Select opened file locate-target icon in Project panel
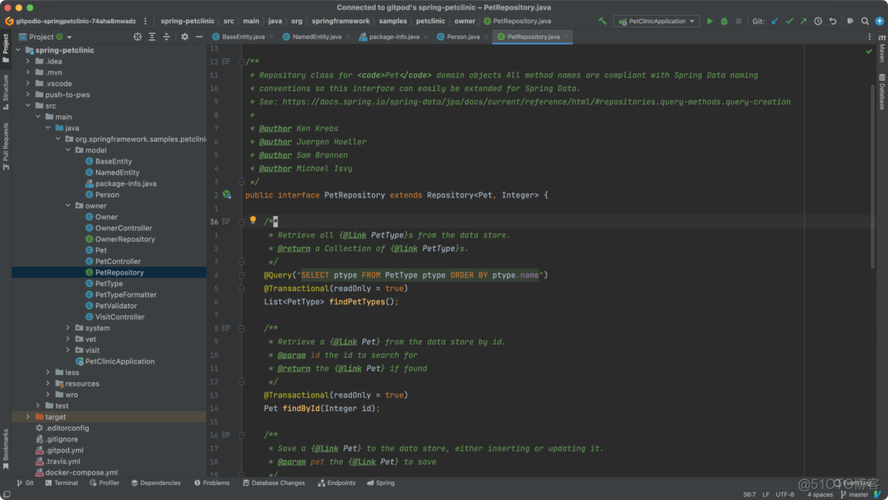Viewport: 888px width, 500px height. coord(137,37)
